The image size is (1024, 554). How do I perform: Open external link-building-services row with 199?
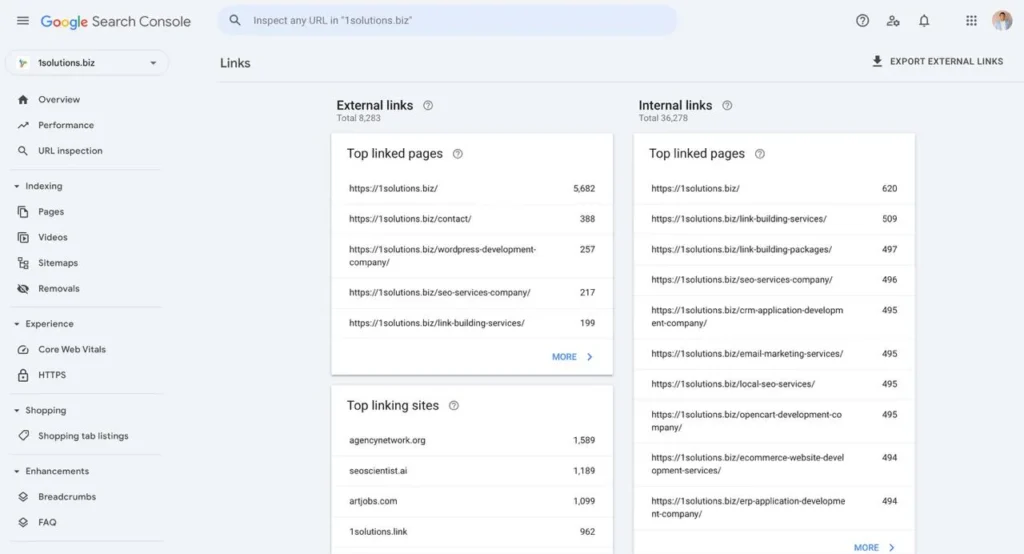[472, 323]
